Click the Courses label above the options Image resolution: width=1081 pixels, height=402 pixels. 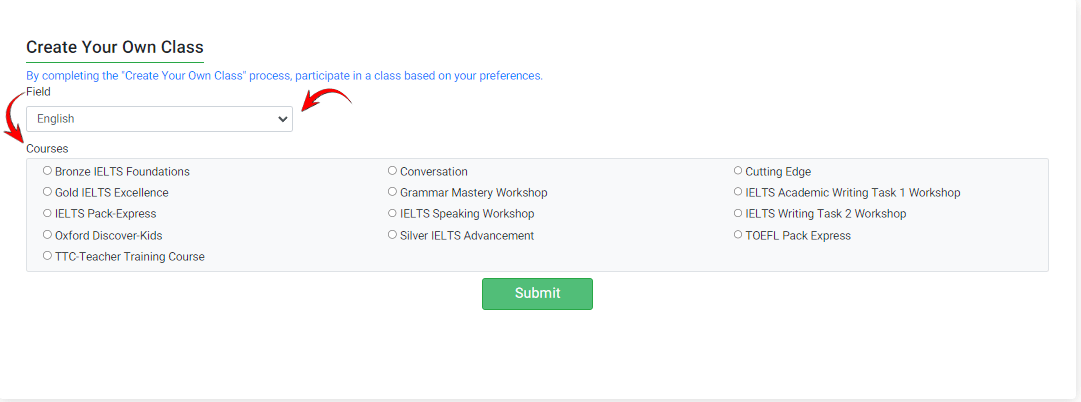click(47, 149)
